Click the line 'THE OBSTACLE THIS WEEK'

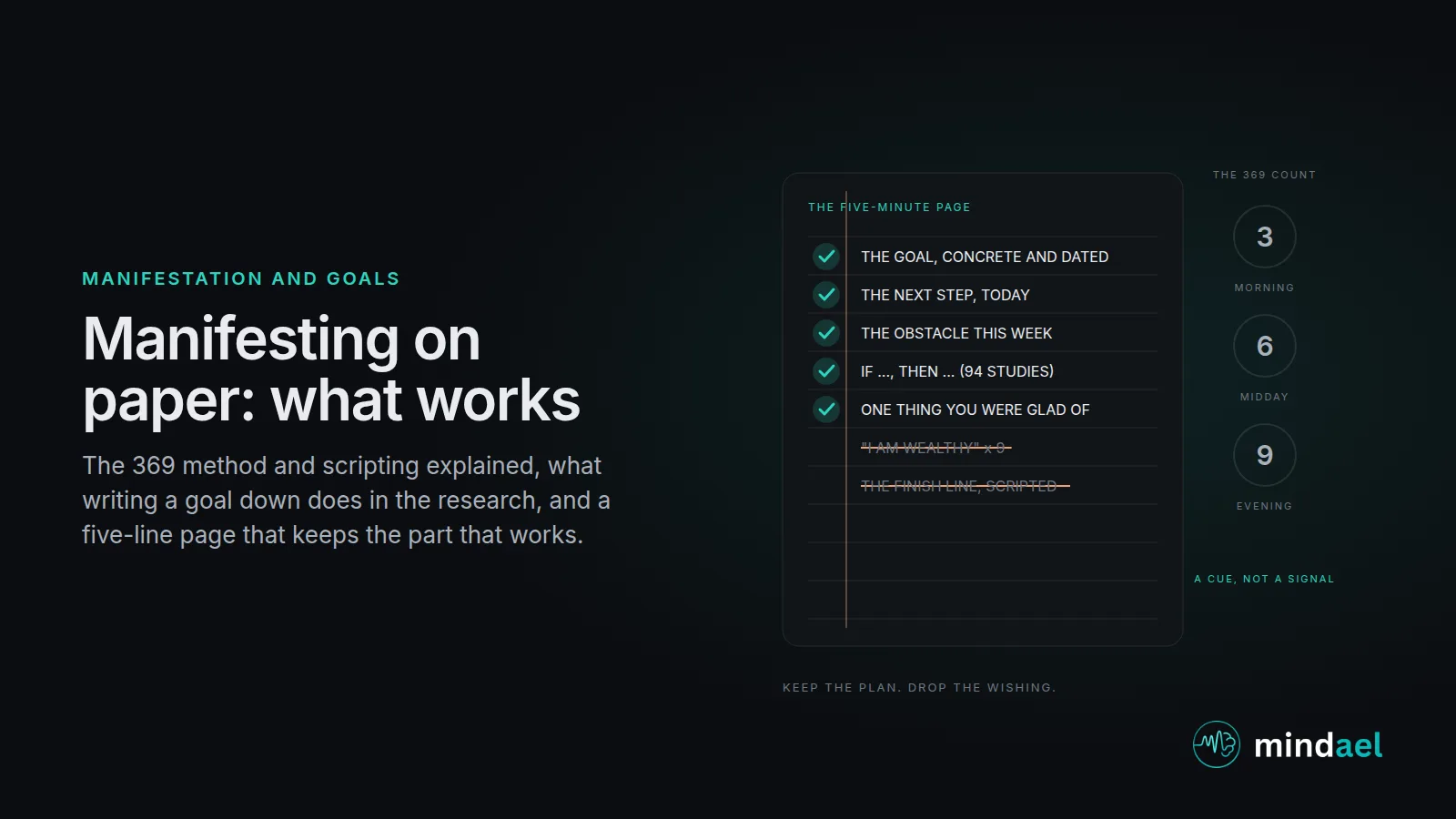pyautogui.click(x=956, y=333)
